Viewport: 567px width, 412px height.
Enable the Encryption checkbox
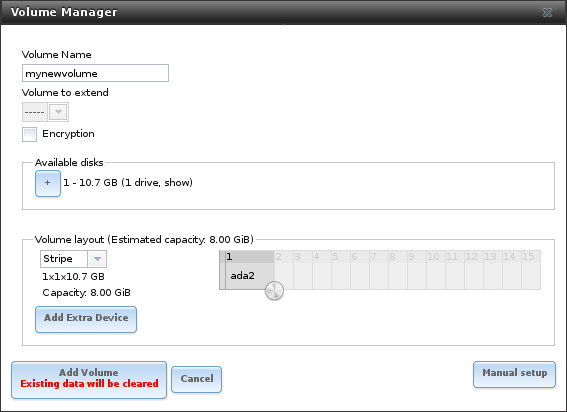click(x=29, y=134)
